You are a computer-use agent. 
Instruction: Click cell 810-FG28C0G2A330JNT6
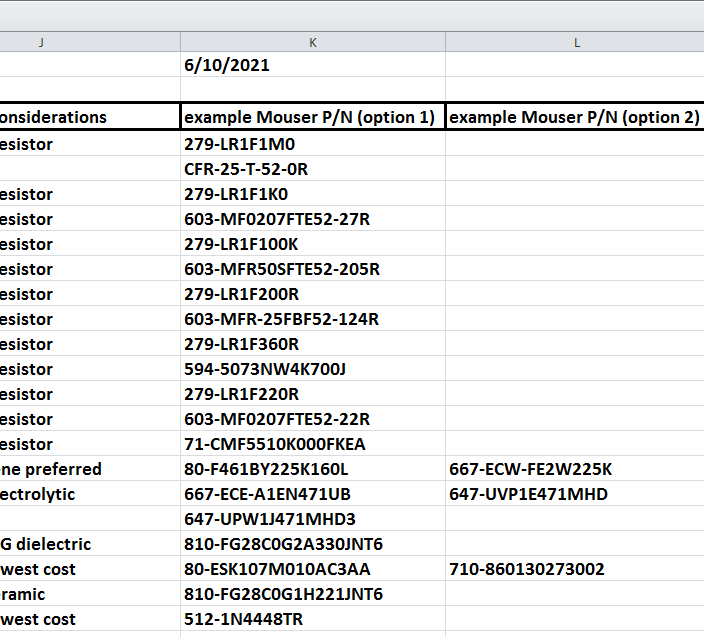[313, 544]
